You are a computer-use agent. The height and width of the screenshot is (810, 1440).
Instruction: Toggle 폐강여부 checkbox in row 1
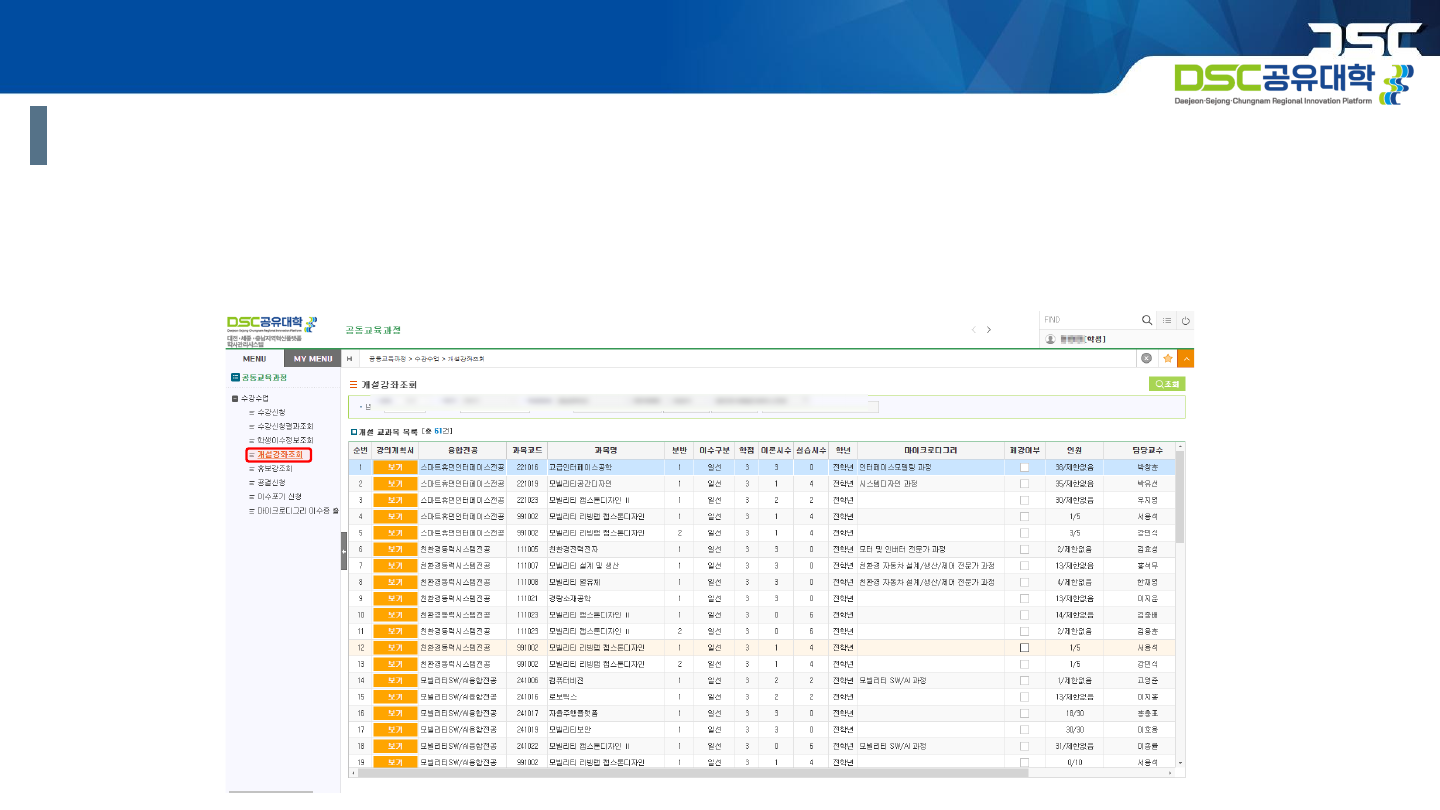point(1025,467)
